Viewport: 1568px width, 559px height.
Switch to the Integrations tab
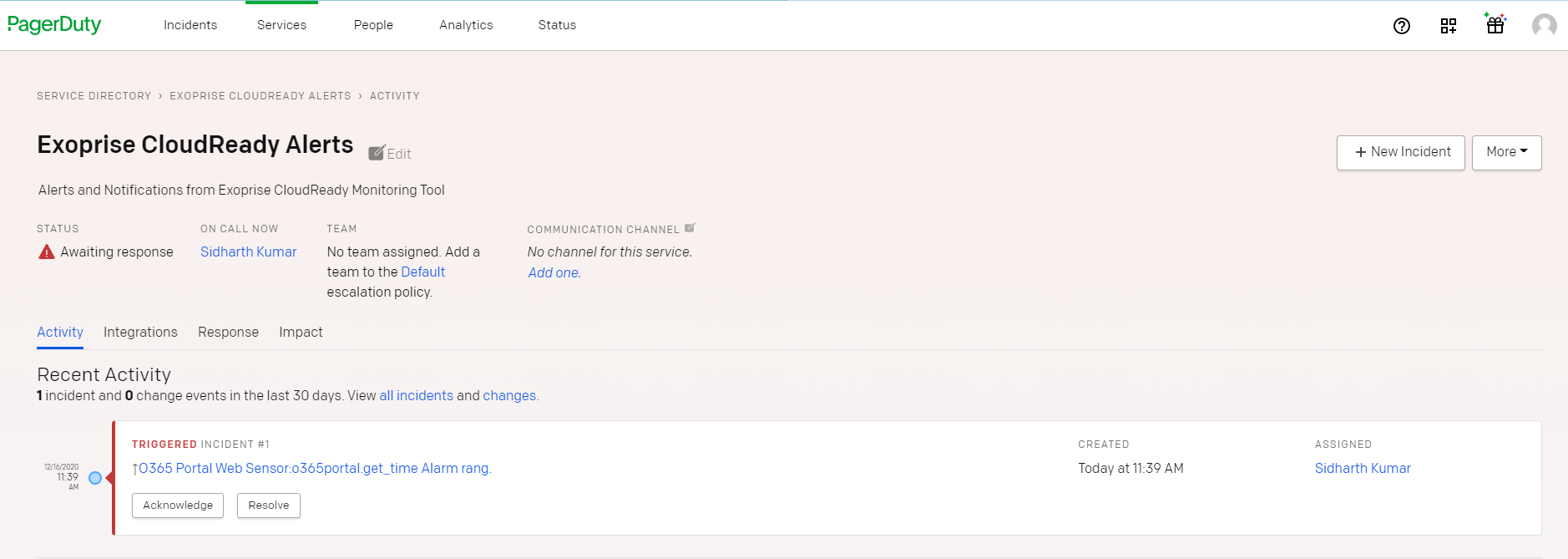pyautogui.click(x=140, y=332)
